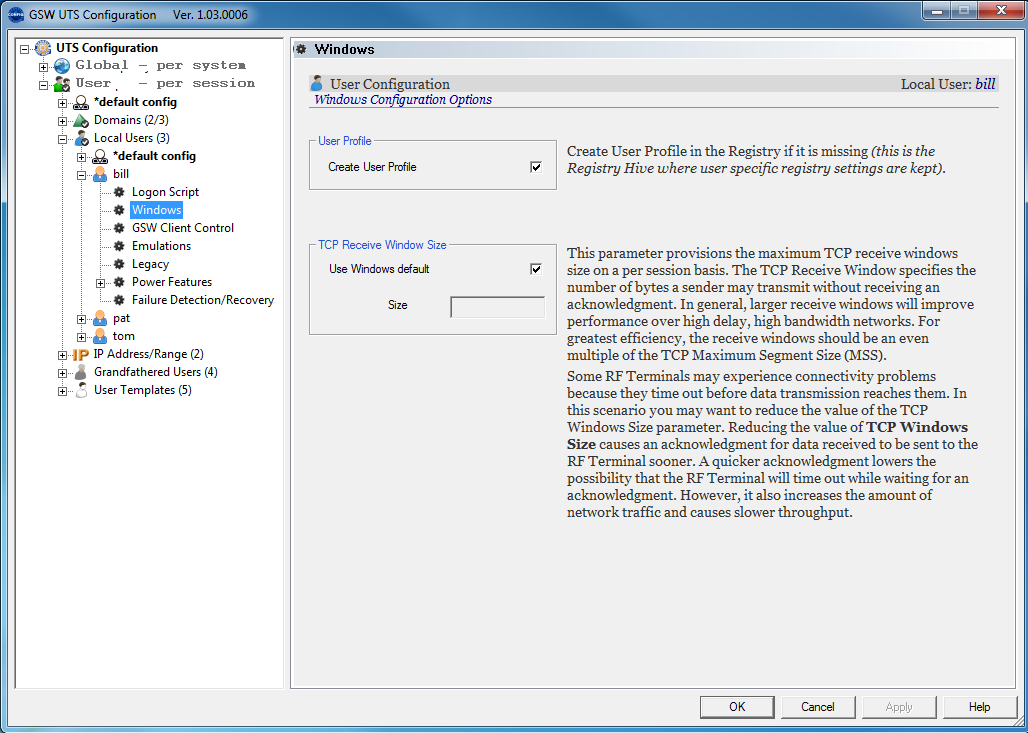Click the gear icon beside Logon Script

(x=119, y=192)
